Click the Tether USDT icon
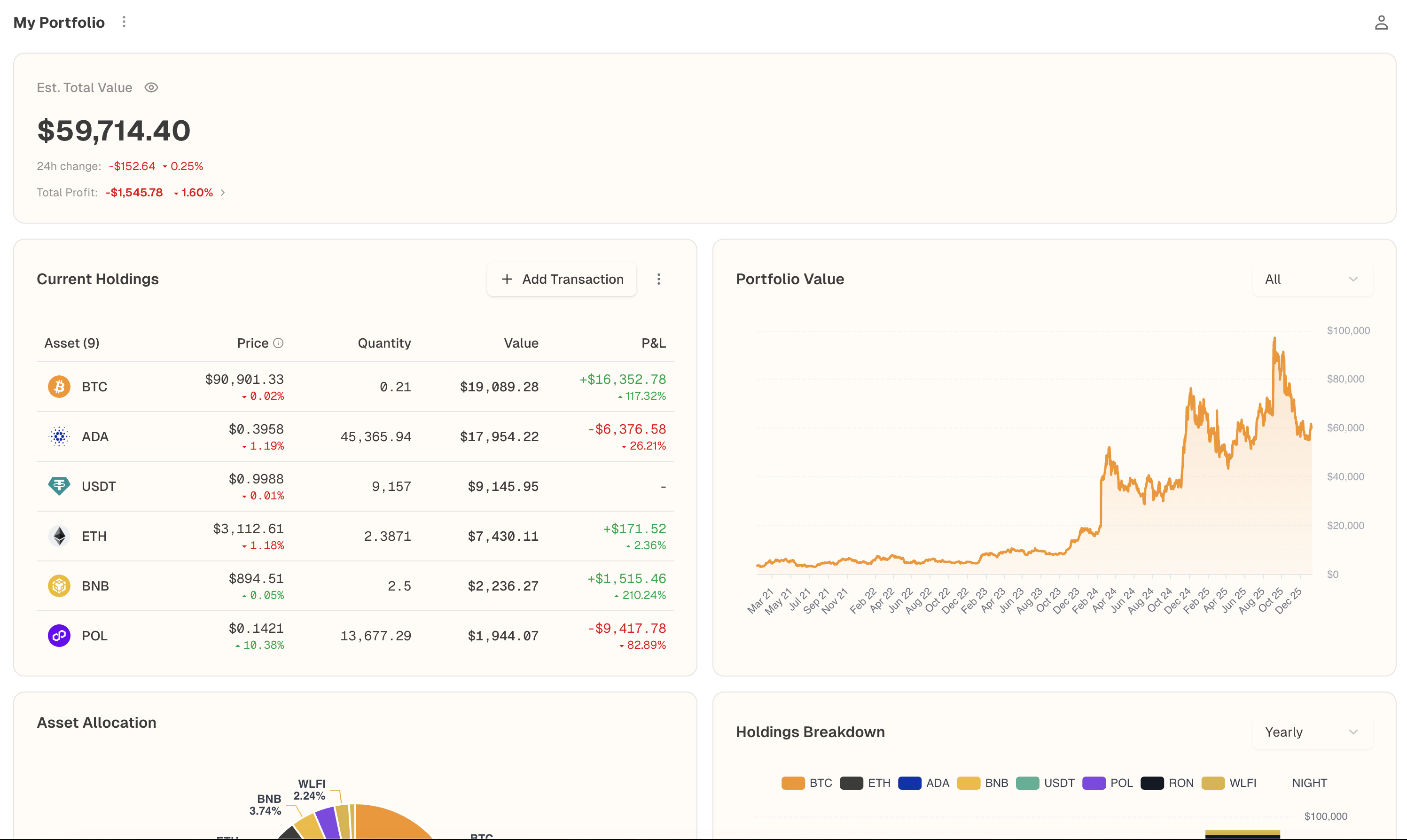This screenshot has height=840, width=1407. pyautogui.click(x=59, y=486)
